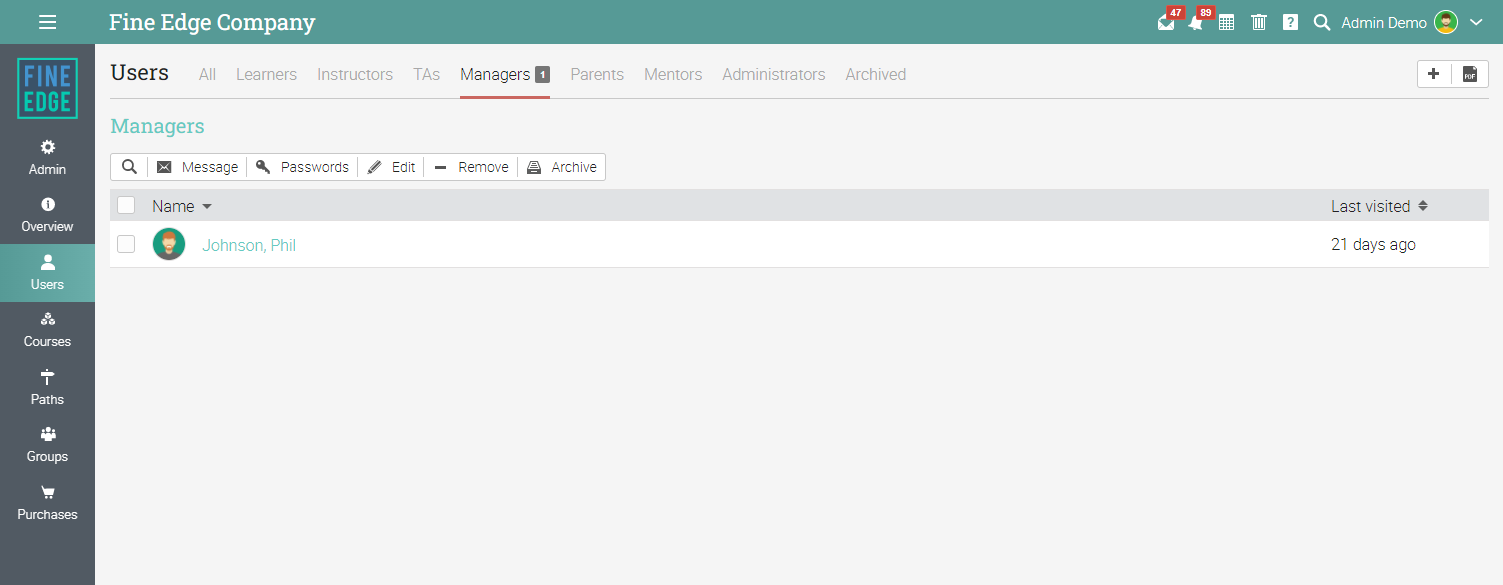Open Paths in sidebar
This screenshot has height=585, width=1503.
tap(47, 388)
